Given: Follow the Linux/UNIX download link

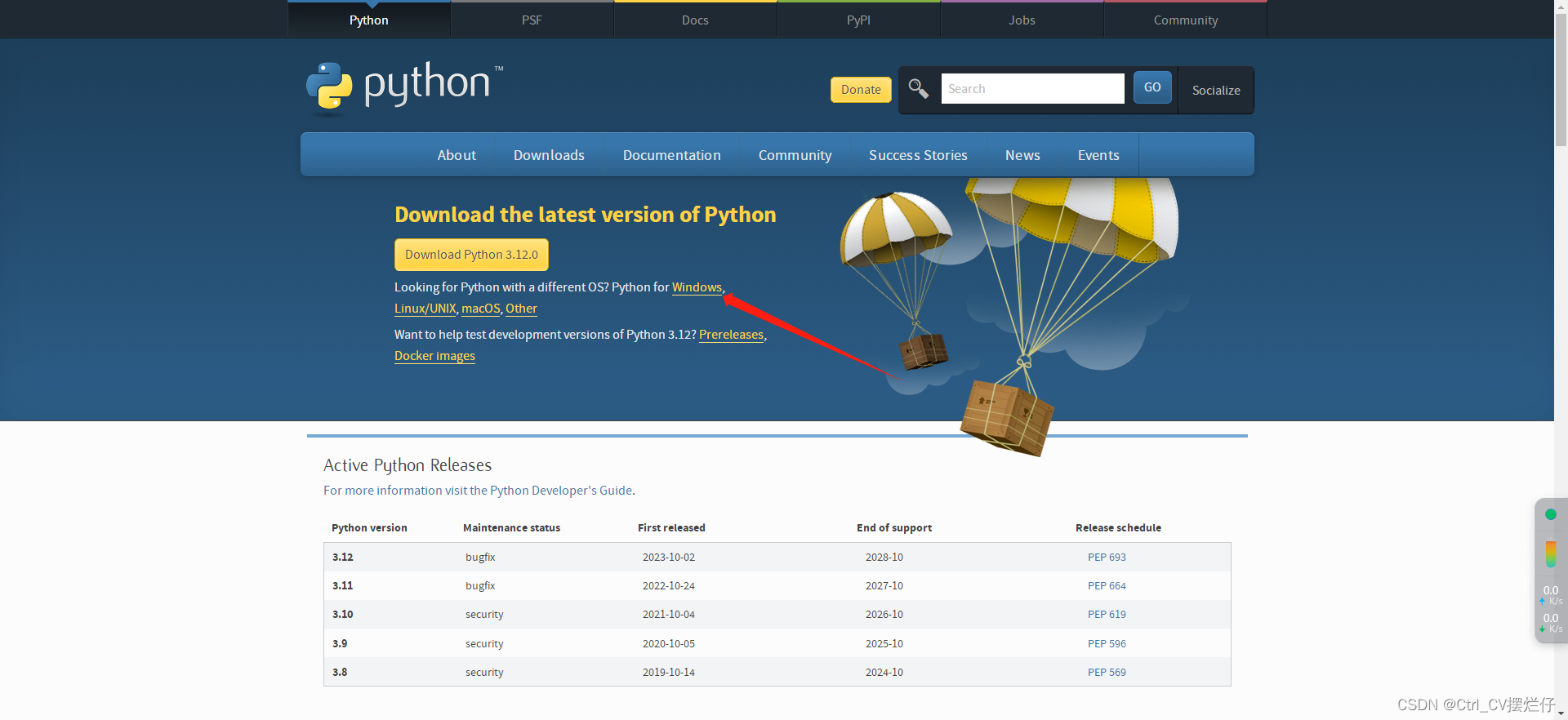Looking at the screenshot, I should pyautogui.click(x=425, y=309).
